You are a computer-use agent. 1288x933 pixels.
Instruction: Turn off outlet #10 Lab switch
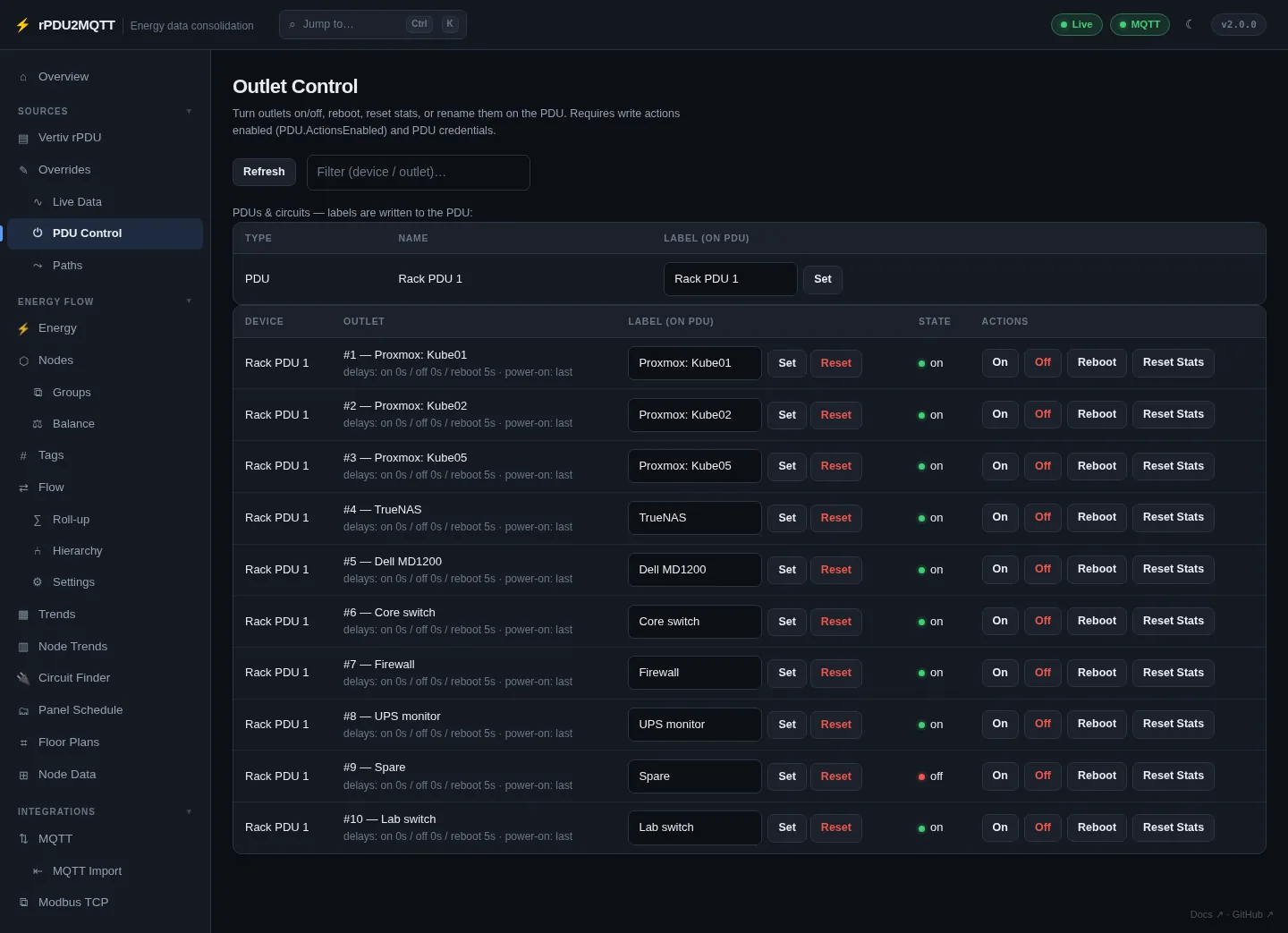coord(1043,827)
